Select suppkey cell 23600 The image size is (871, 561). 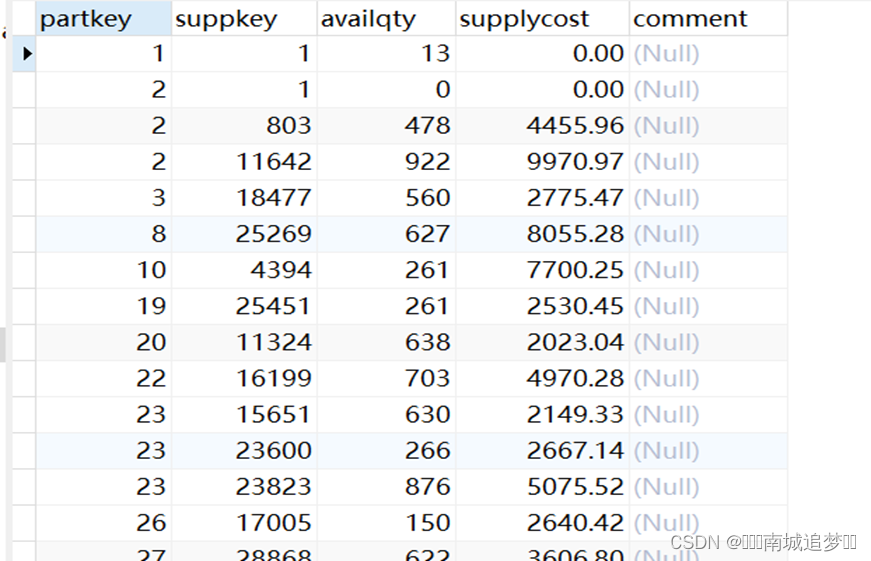click(x=244, y=450)
